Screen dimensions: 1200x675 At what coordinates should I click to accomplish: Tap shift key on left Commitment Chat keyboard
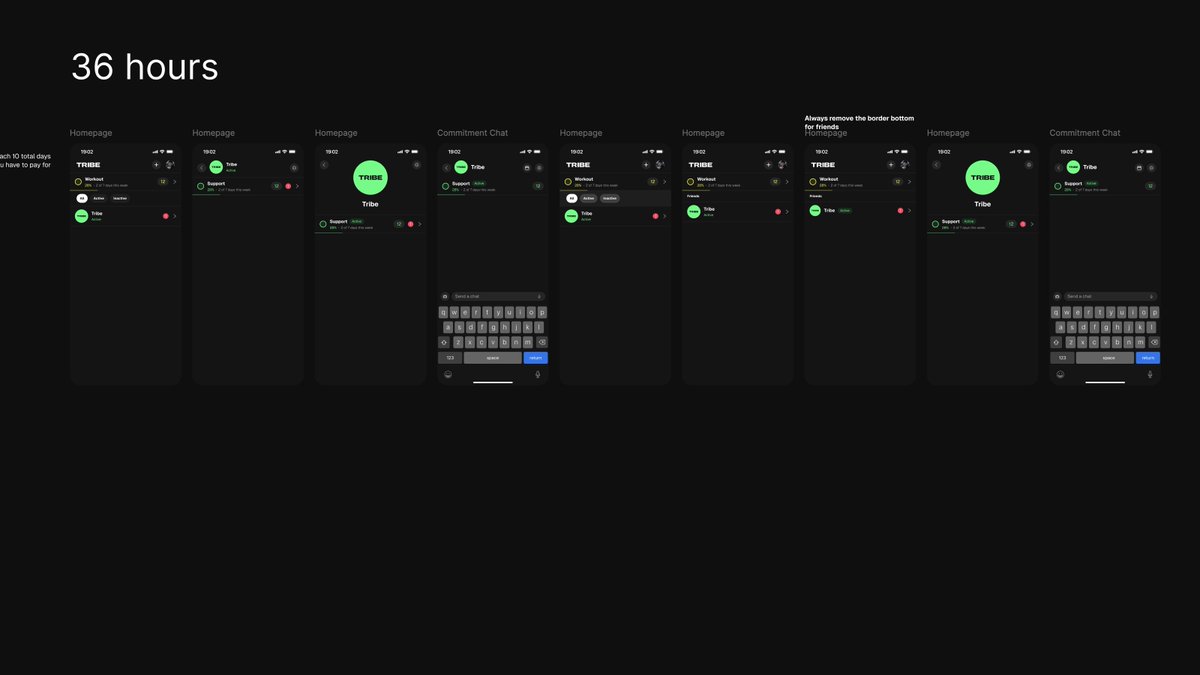(x=444, y=342)
